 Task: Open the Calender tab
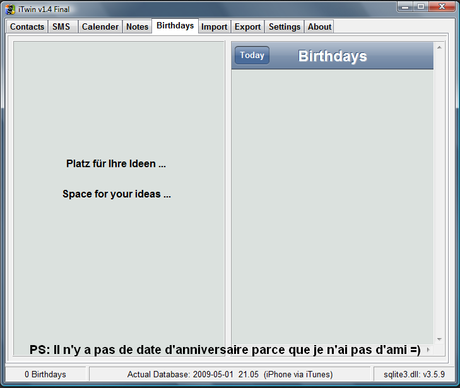[x=100, y=27]
